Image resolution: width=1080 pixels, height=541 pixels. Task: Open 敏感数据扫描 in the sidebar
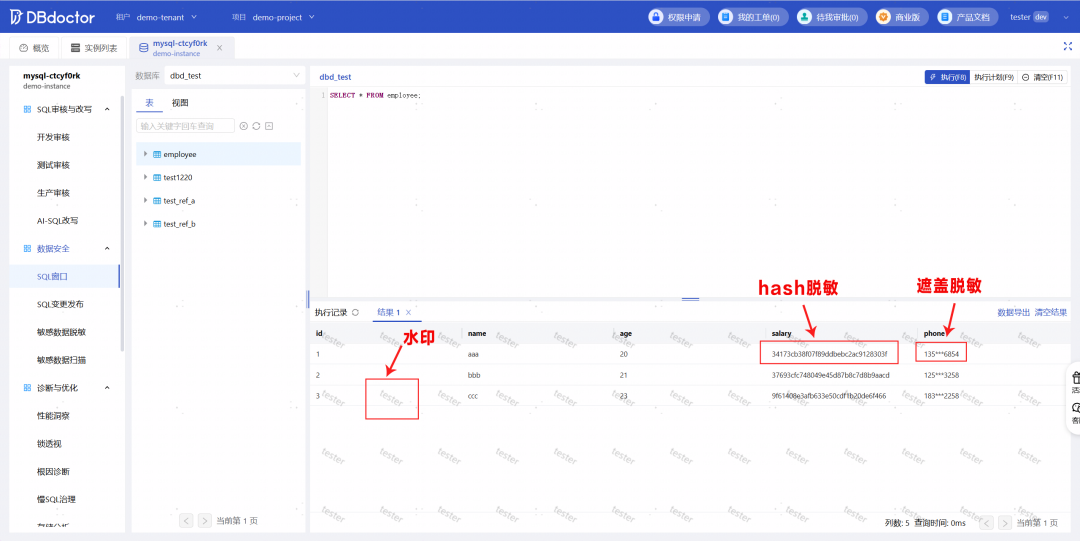61,360
